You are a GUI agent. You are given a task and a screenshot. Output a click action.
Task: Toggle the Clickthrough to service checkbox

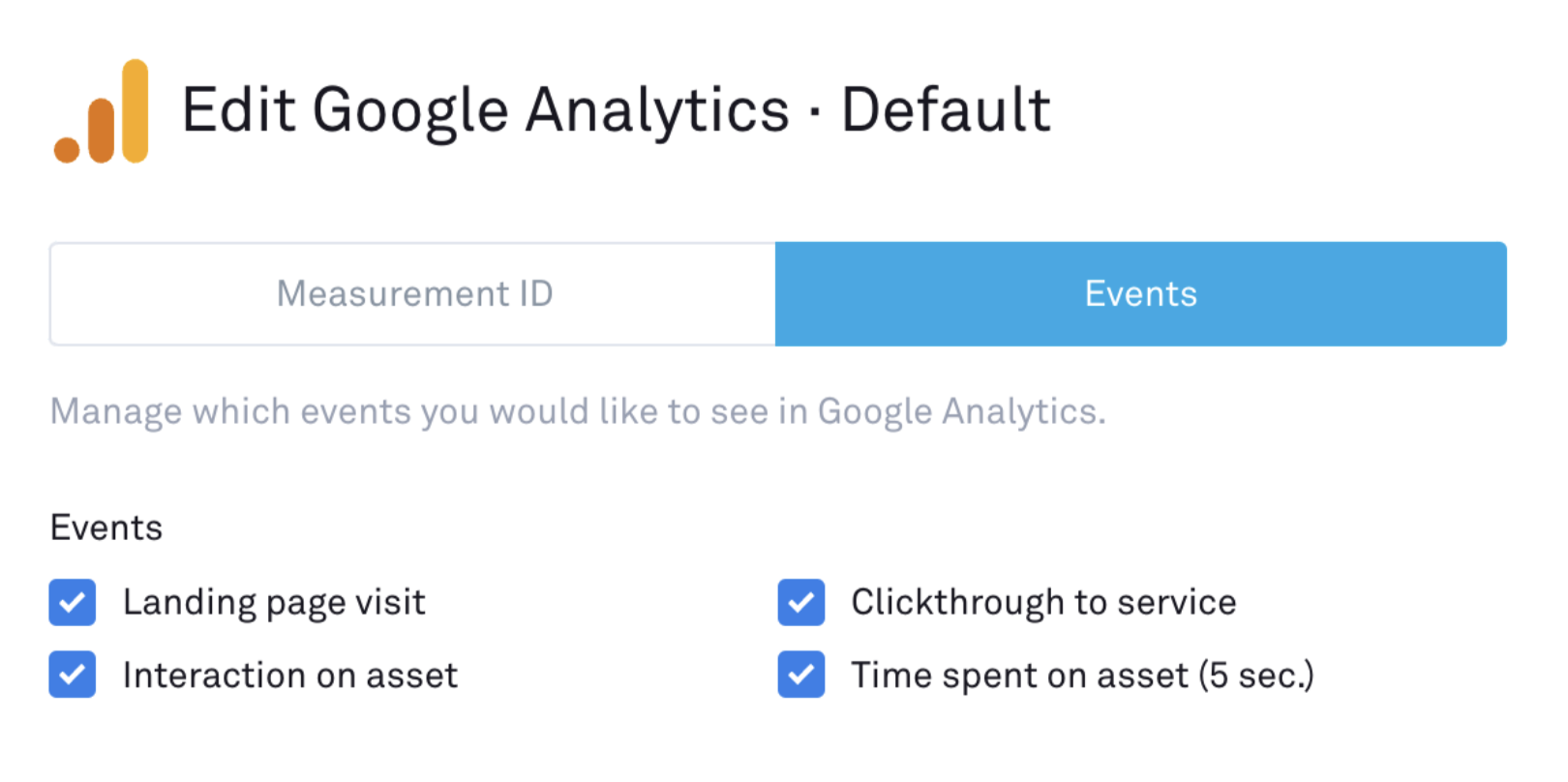click(x=801, y=602)
